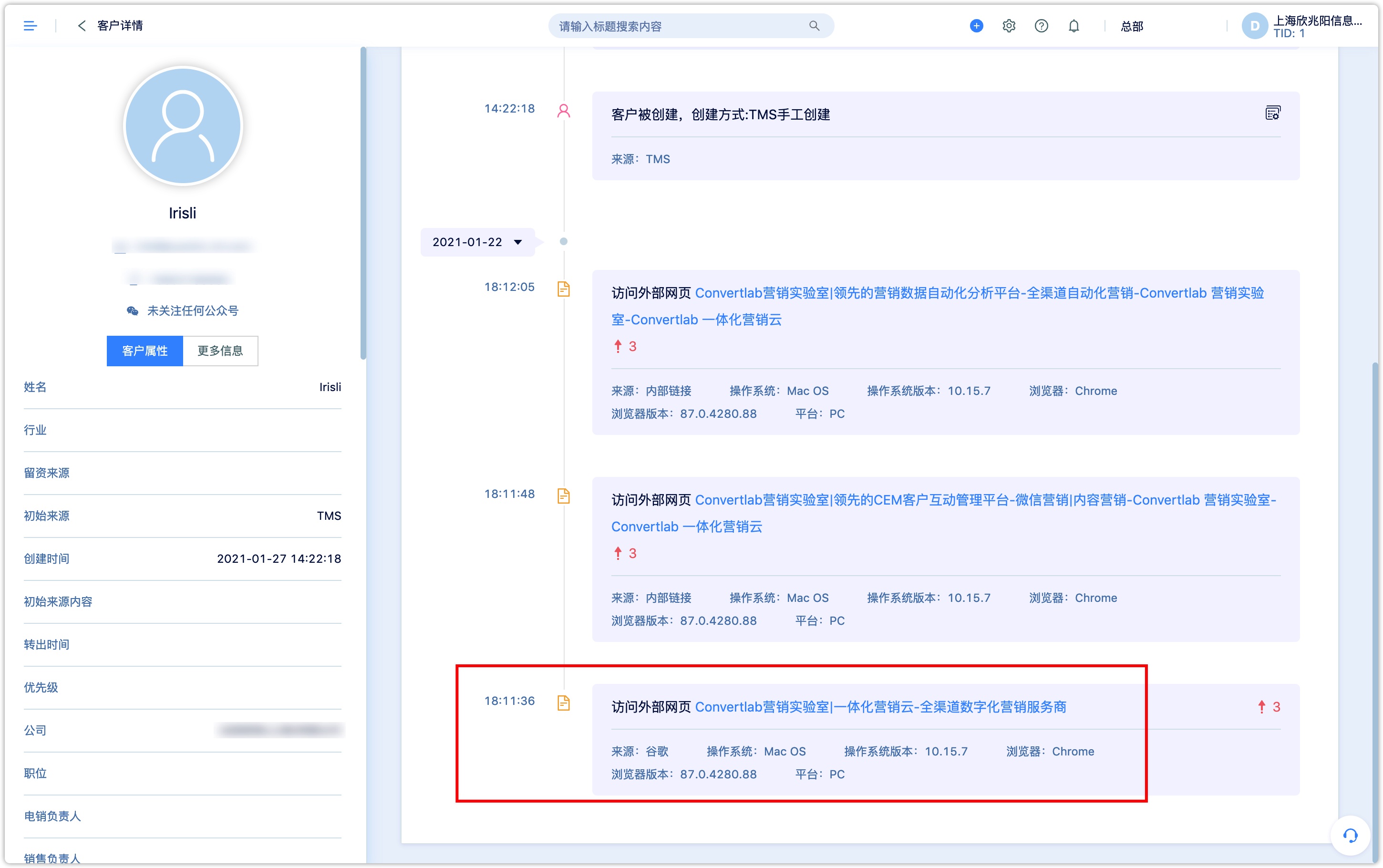The image size is (1383, 868).
Task: Click the 初始来源内容 field row
Action: pyautogui.click(x=183, y=601)
